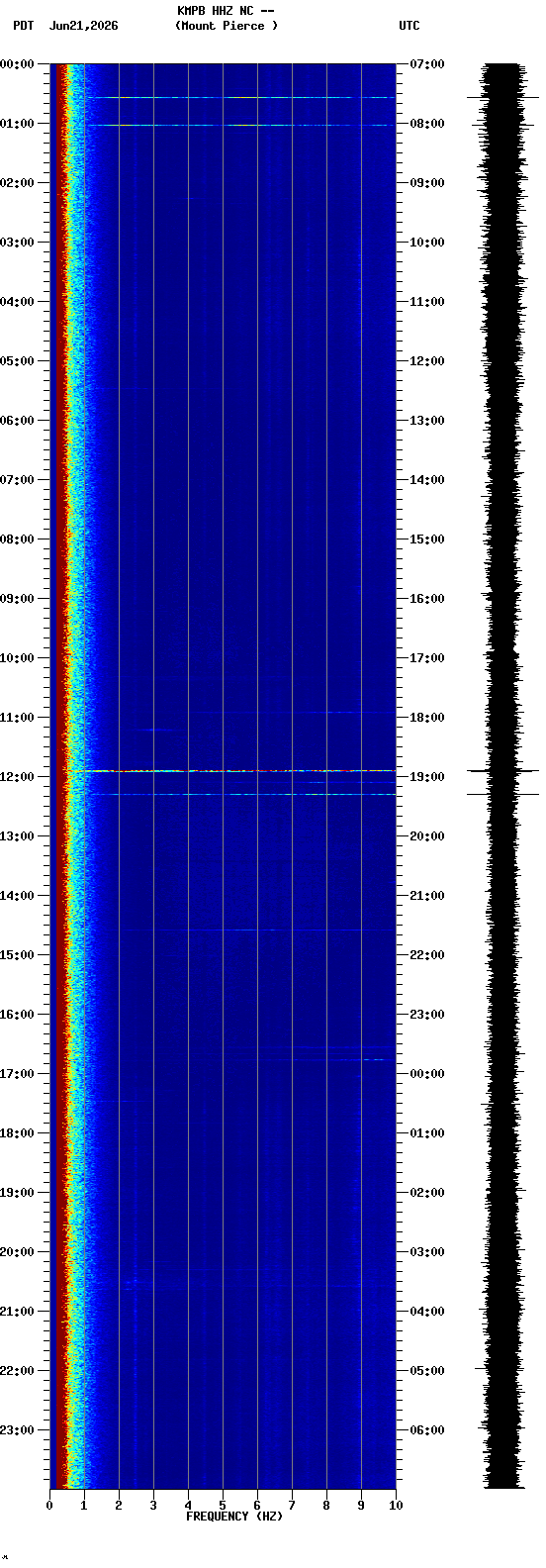Screen dimensions: 546x1568
Task: Select the 18:00 PDT time label
Action: tap(18, 1133)
